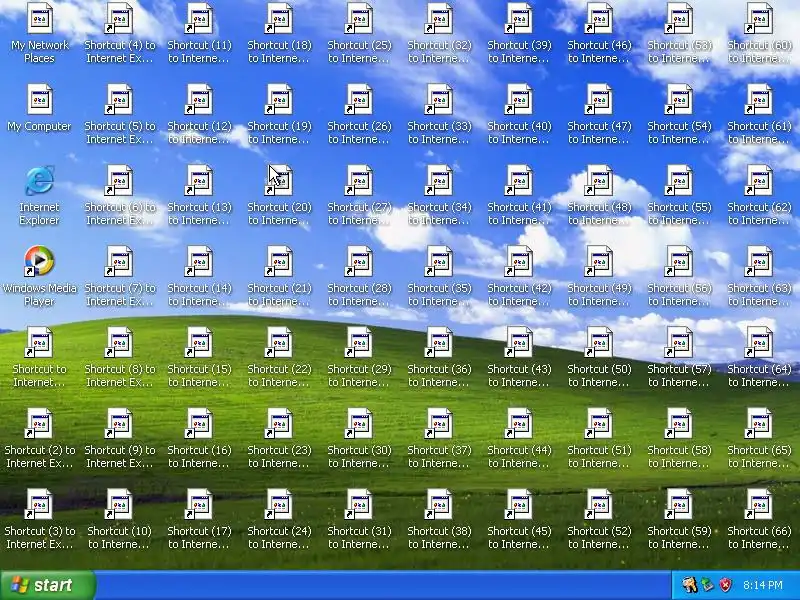Select the My Network Places desktop icon
The image size is (800, 600).
click(x=40, y=18)
